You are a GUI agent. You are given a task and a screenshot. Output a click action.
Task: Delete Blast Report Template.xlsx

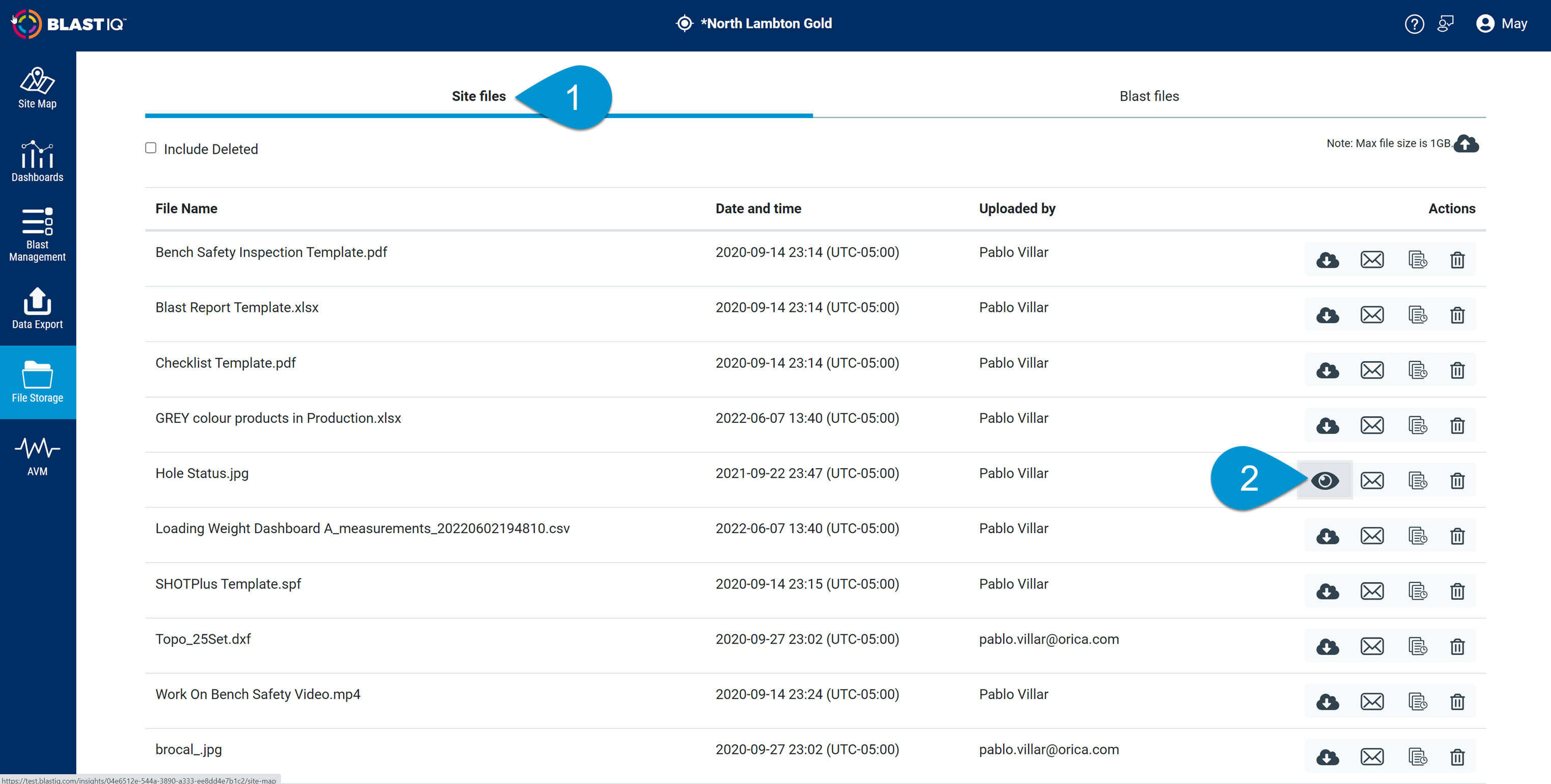coord(1457,315)
